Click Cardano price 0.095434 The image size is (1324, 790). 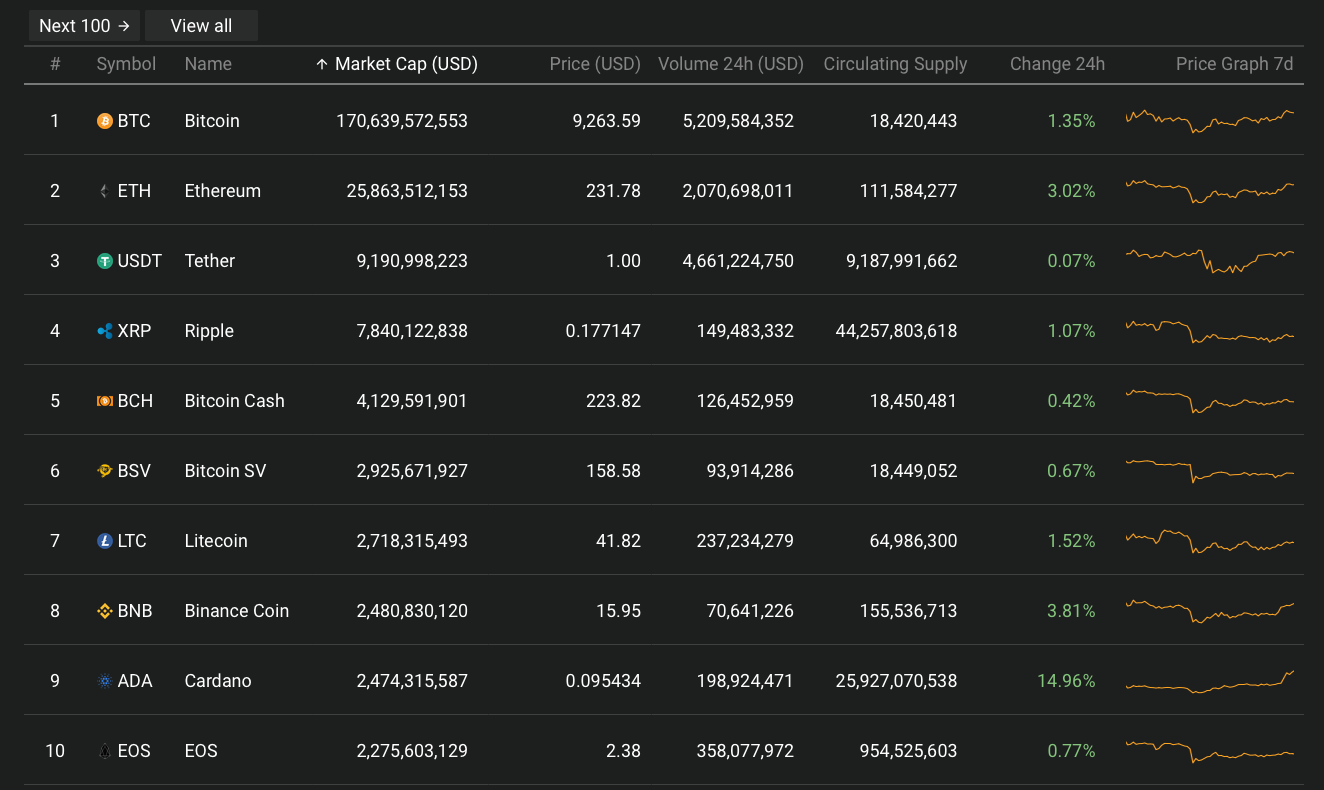(603, 681)
